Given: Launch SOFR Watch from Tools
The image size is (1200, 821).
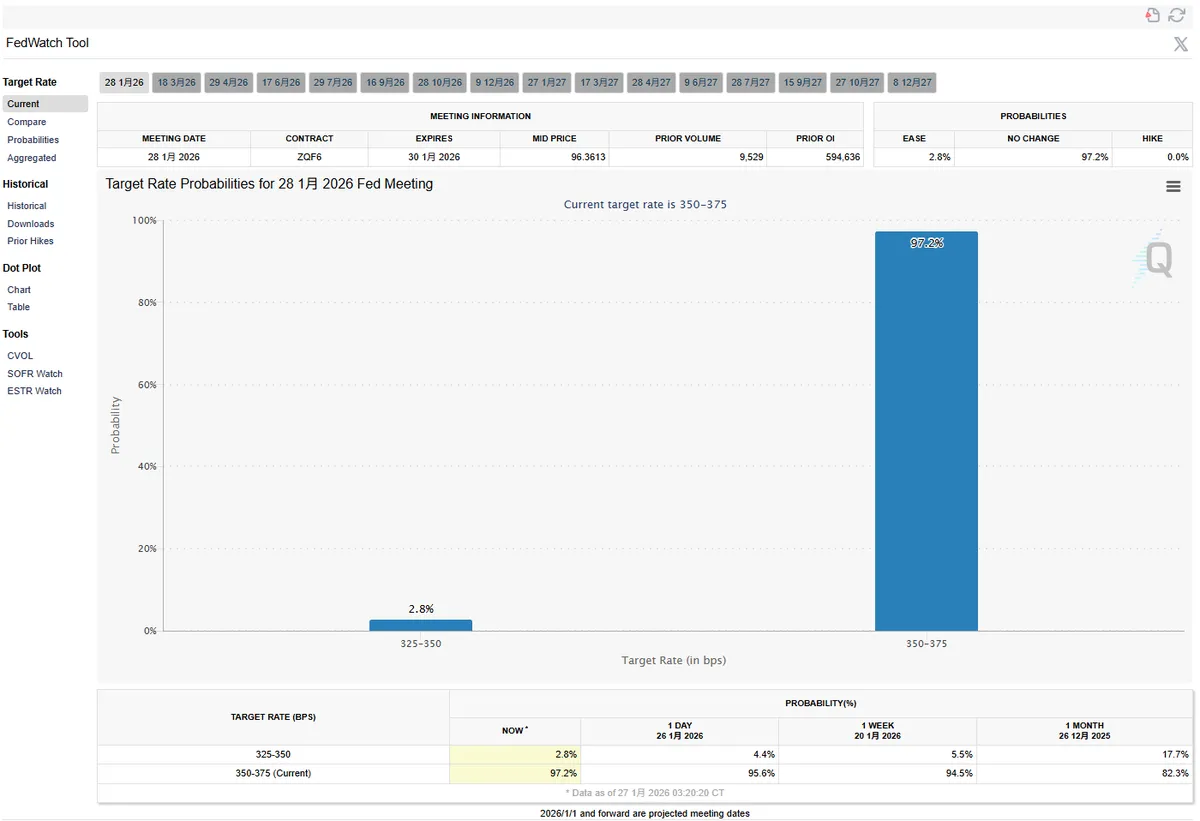Looking at the screenshot, I should (35, 374).
